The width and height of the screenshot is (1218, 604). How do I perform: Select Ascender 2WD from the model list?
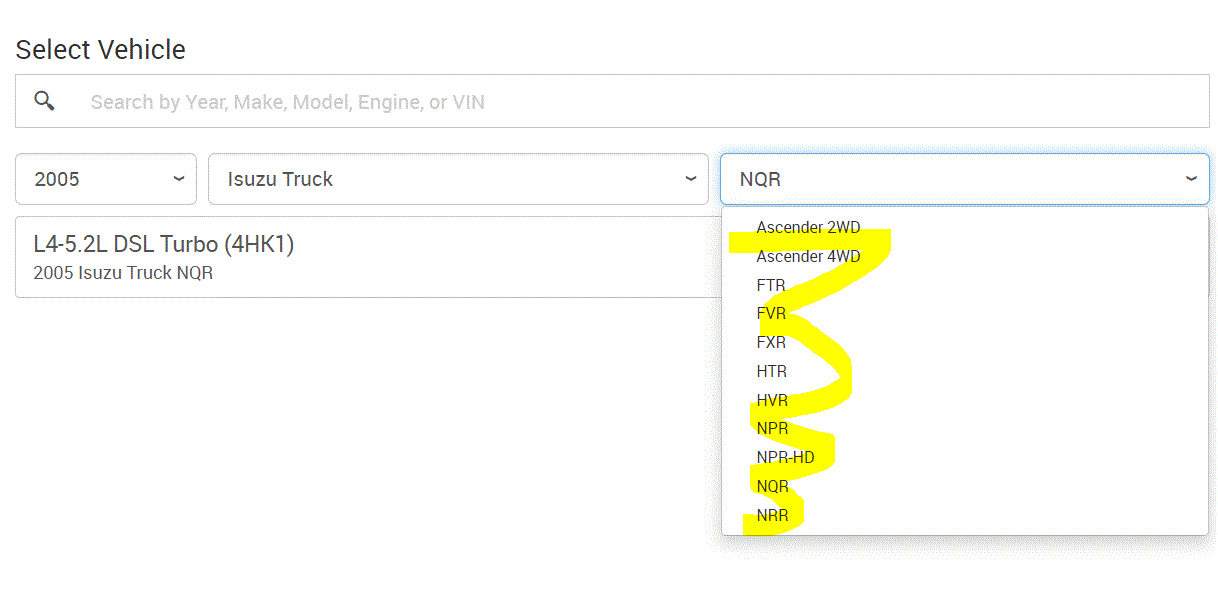coord(808,227)
